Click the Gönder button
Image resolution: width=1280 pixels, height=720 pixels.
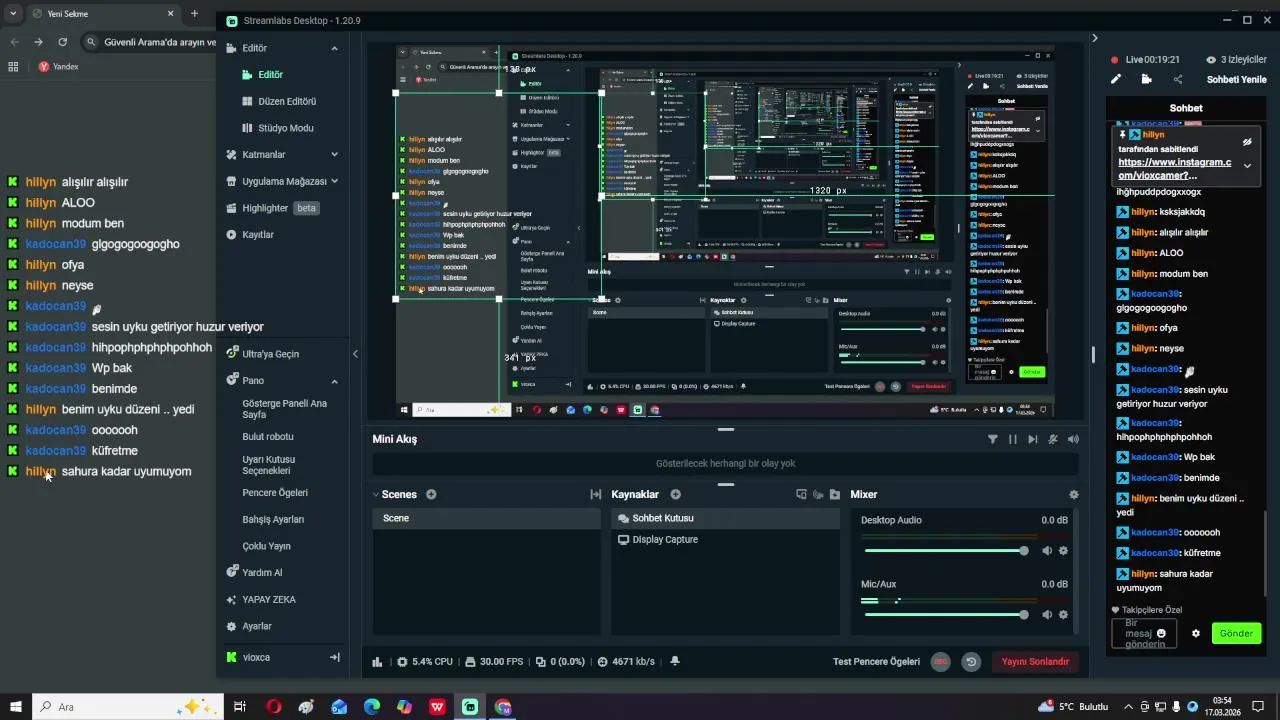(x=1236, y=633)
